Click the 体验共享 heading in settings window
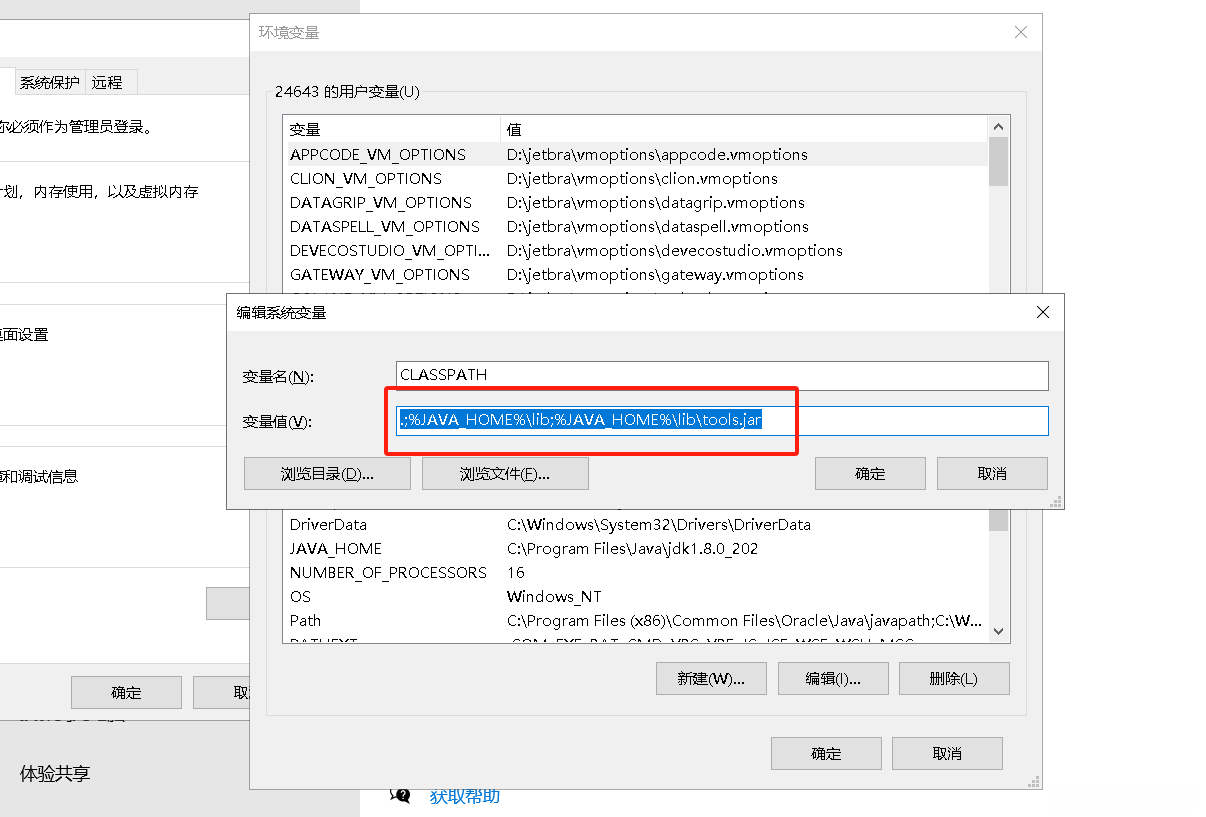This screenshot has height=817, width=1206. 55,773
